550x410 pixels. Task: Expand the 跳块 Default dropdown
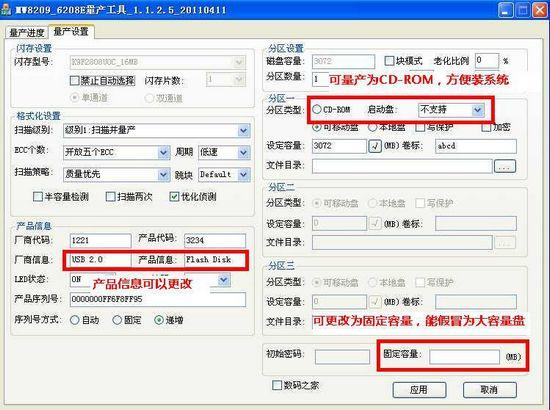coord(224,174)
